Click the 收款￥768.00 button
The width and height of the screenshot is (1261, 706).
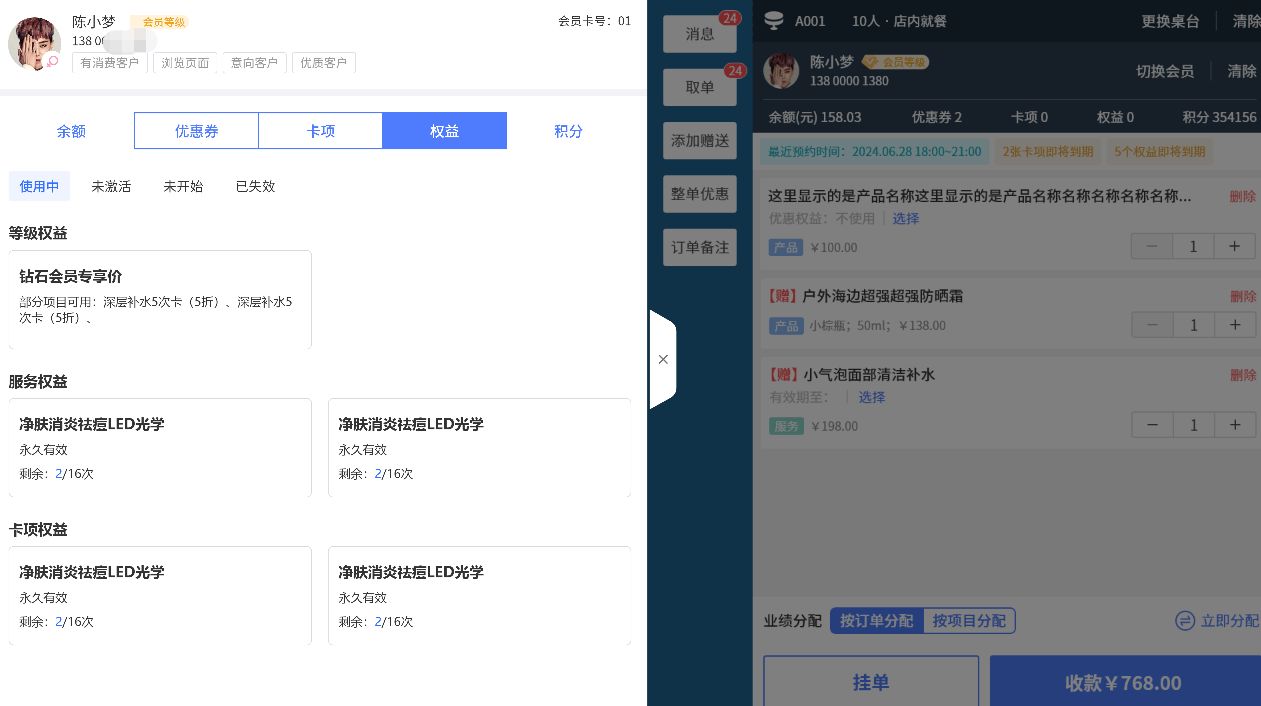1125,682
